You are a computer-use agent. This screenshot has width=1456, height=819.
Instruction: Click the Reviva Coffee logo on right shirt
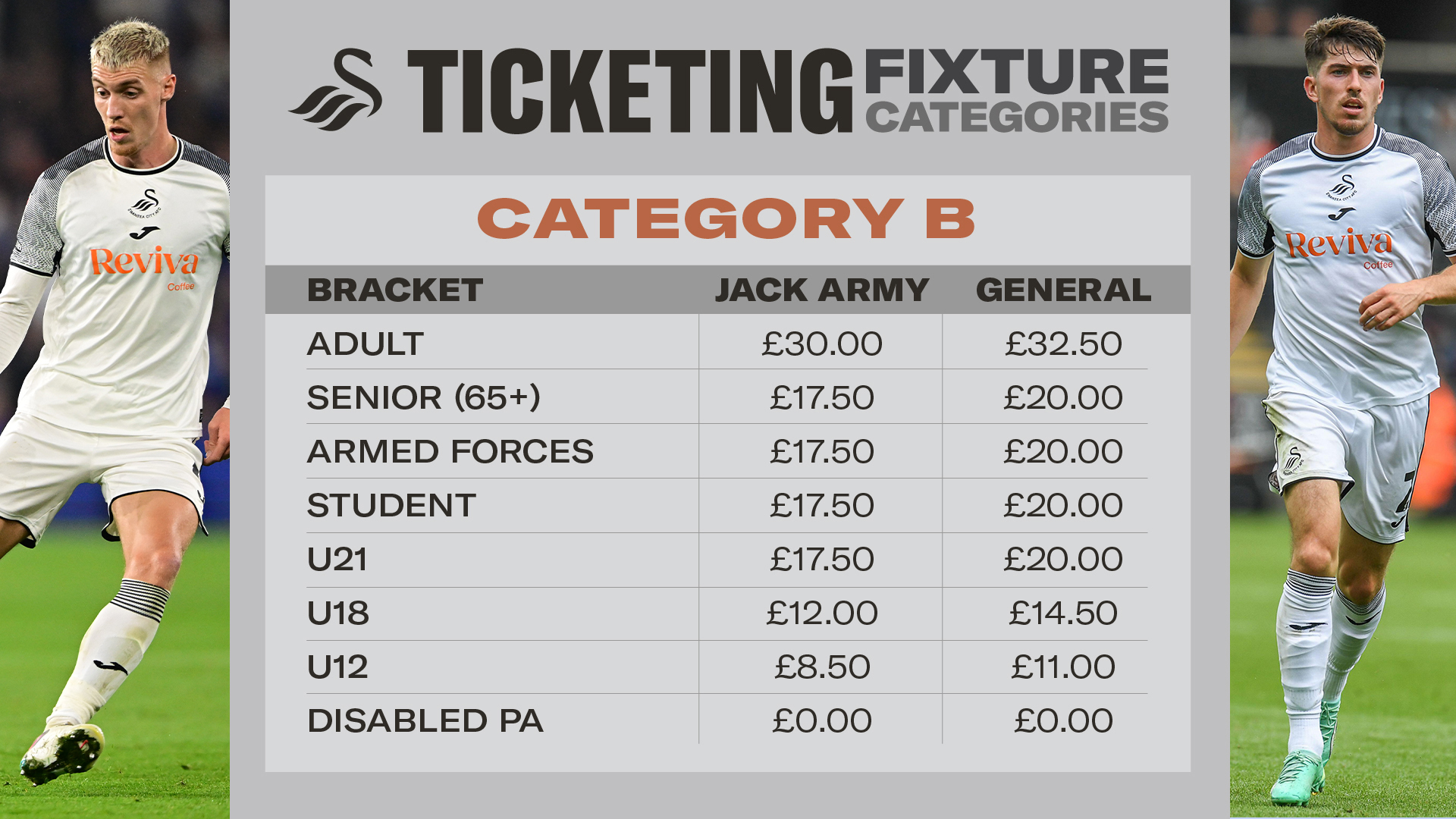point(1340,247)
